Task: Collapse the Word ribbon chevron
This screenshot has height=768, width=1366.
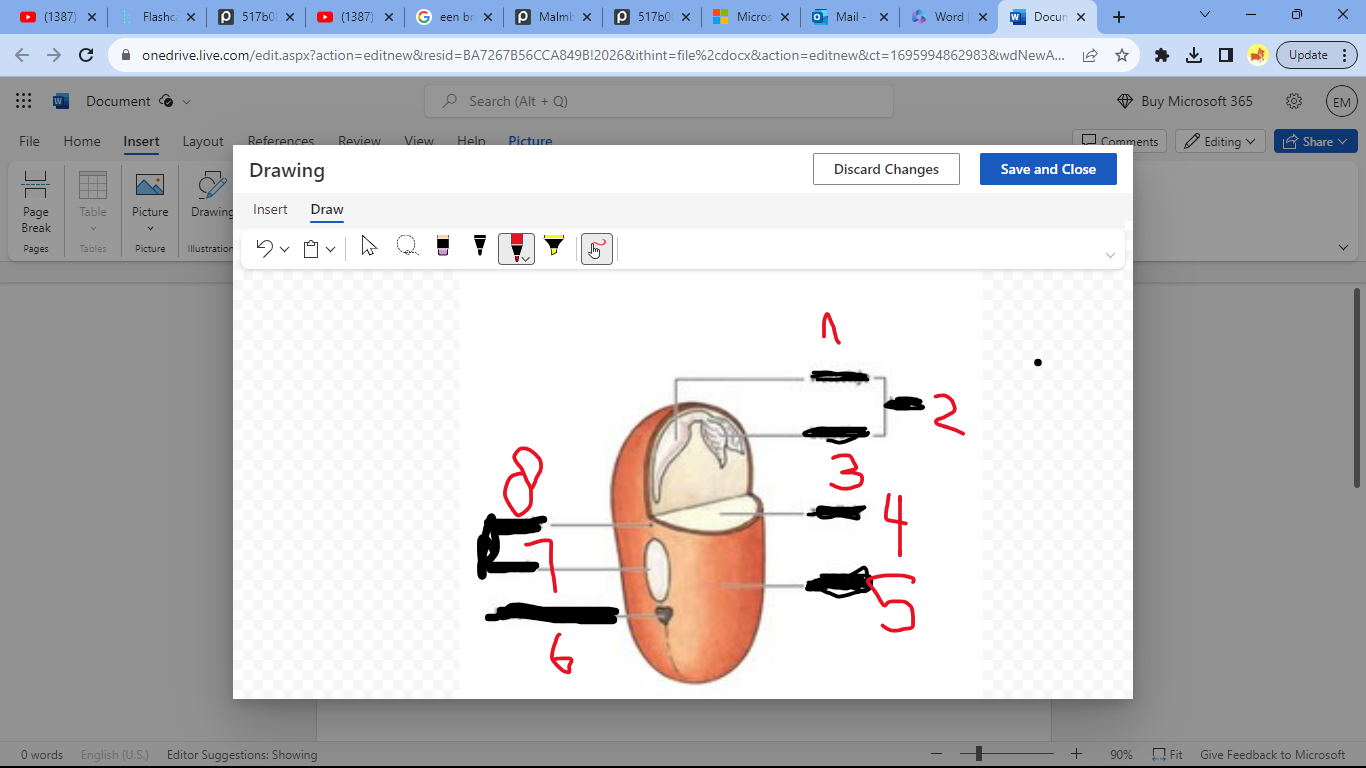Action: click(x=1343, y=247)
